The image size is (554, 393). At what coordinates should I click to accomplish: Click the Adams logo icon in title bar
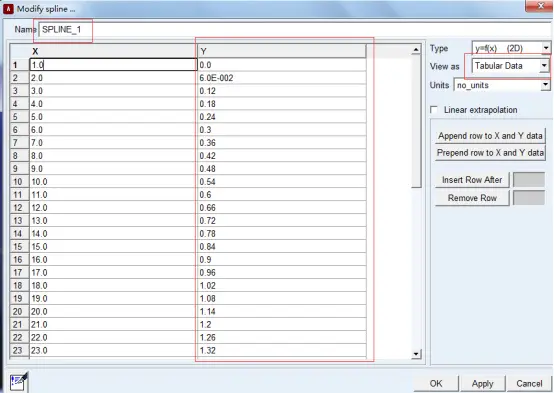coord(8,8)
